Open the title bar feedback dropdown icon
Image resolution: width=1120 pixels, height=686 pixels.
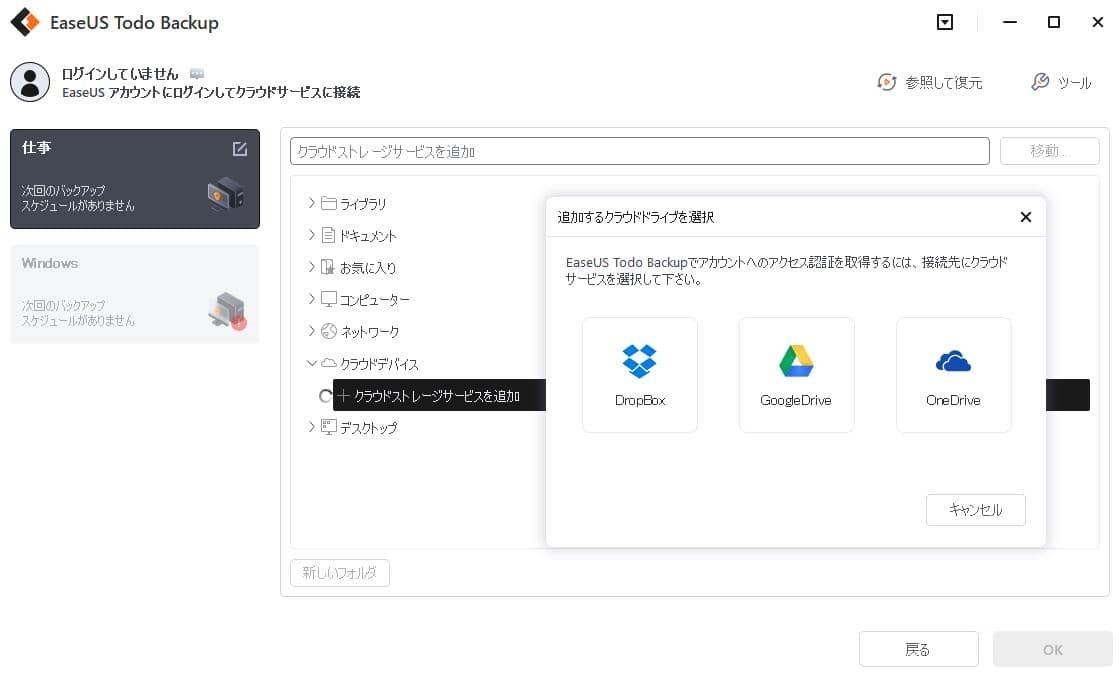(944, 21)
